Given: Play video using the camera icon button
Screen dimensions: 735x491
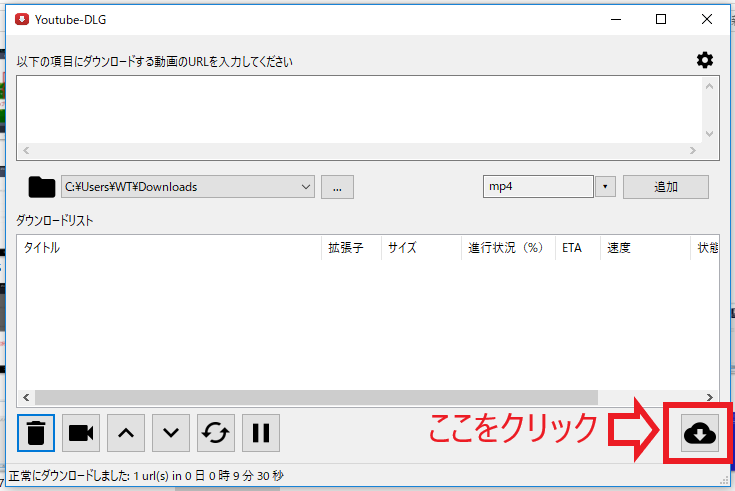Looking at the screenshot, I should pyautogui.click(x=81, y=433).
